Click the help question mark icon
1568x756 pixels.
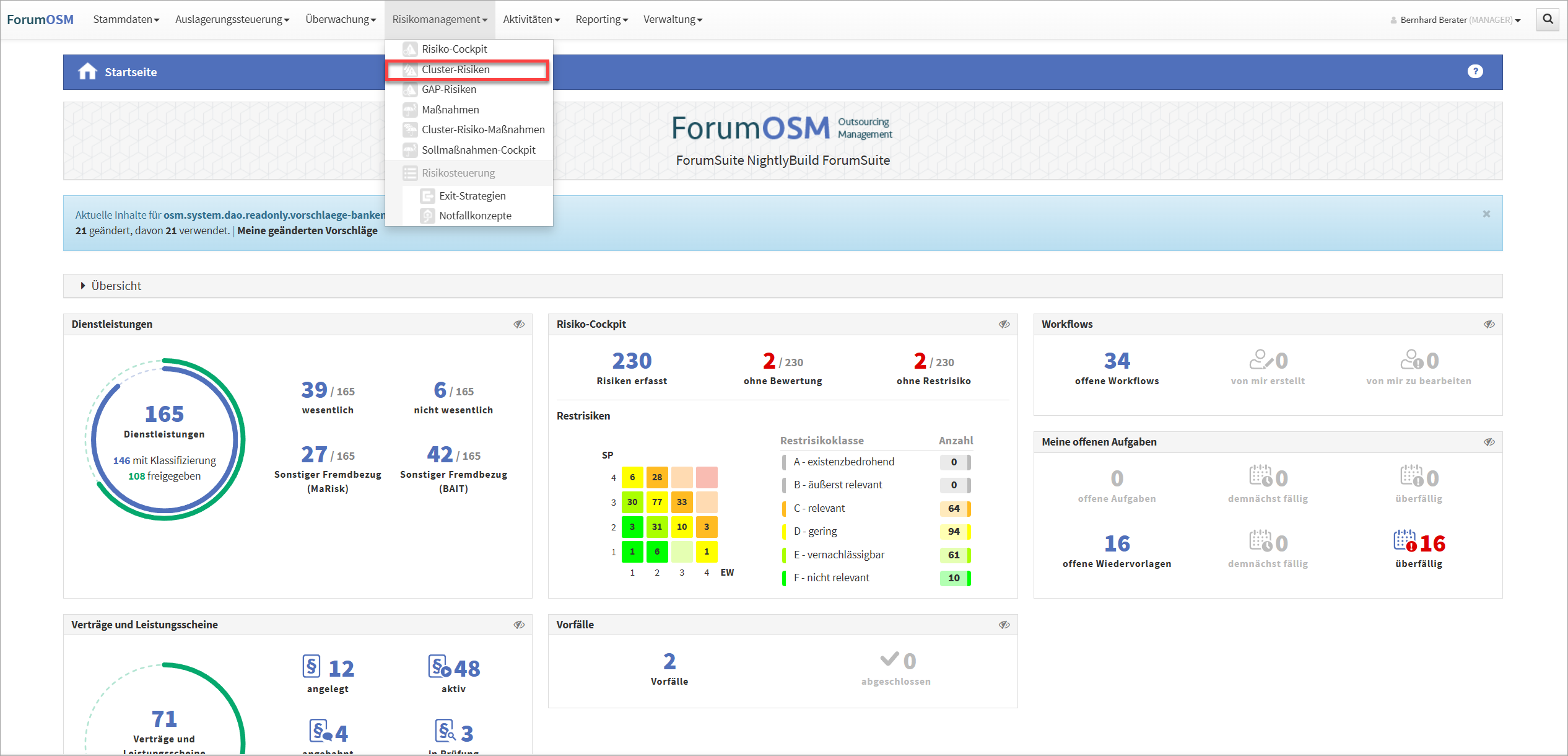pos(1475,72)
